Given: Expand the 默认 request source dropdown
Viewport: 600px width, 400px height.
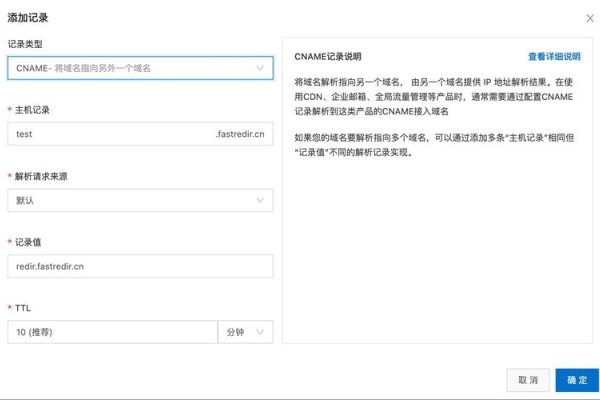Looking at the screenshot, I should (139, 200).
